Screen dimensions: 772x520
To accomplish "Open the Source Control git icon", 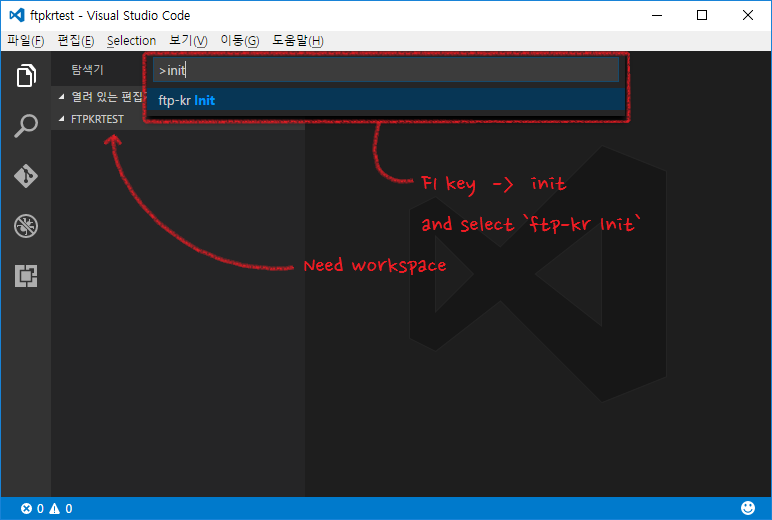I will click(26, 176).
